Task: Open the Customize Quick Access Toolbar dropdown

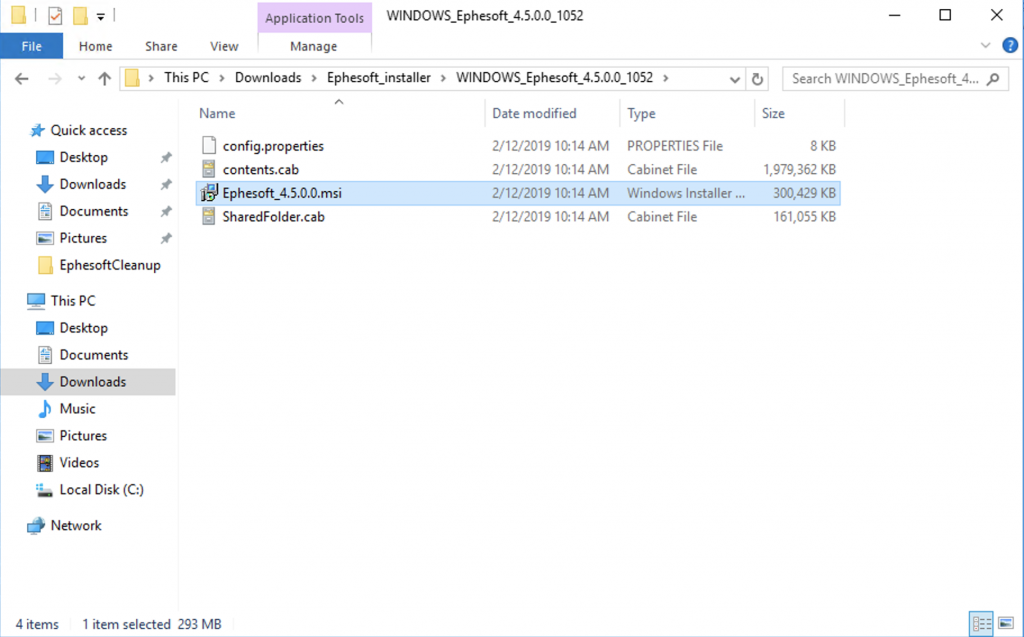Action: pos(101,16)
